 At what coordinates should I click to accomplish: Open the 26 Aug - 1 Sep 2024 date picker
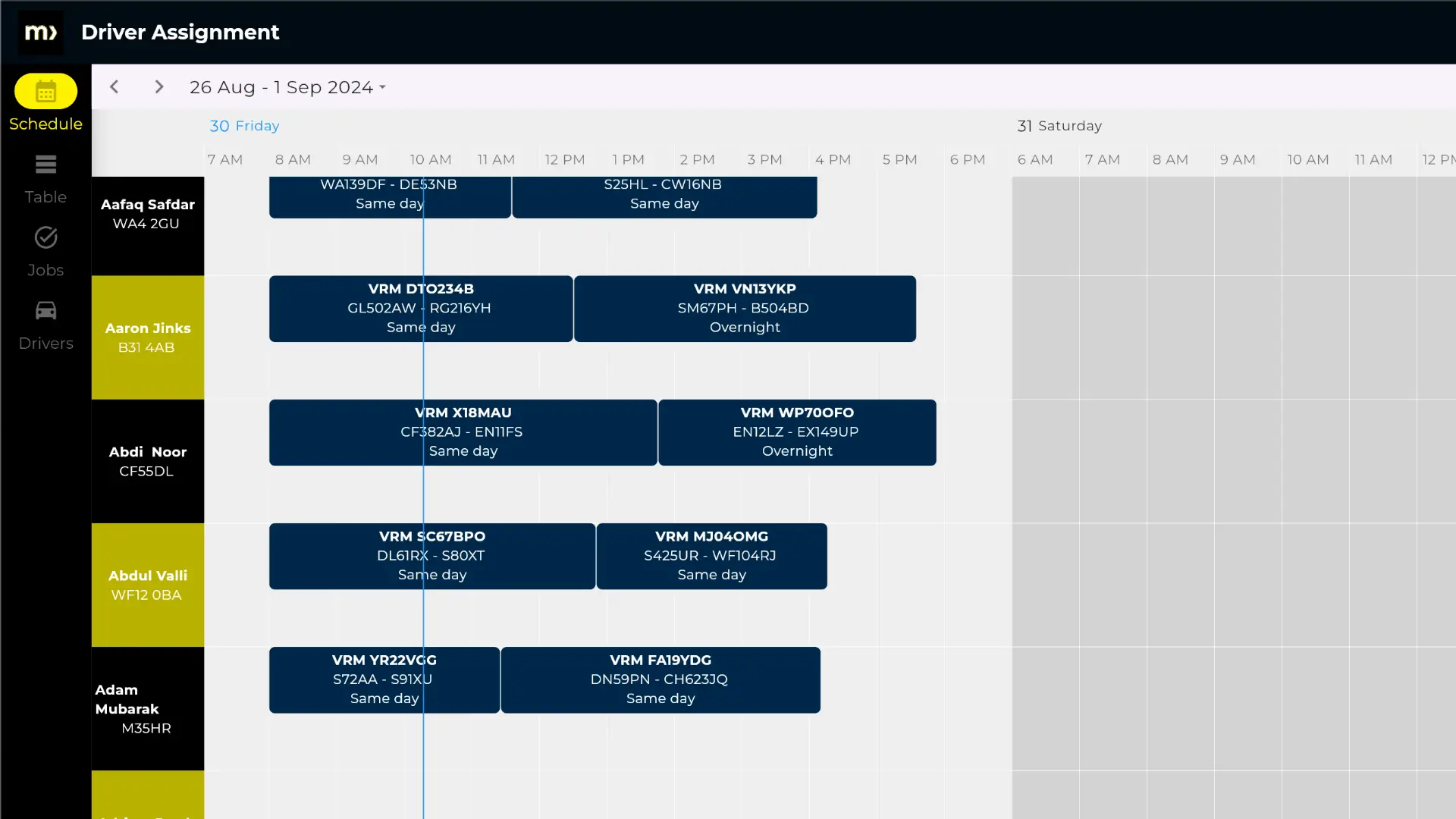pos(287,87)
